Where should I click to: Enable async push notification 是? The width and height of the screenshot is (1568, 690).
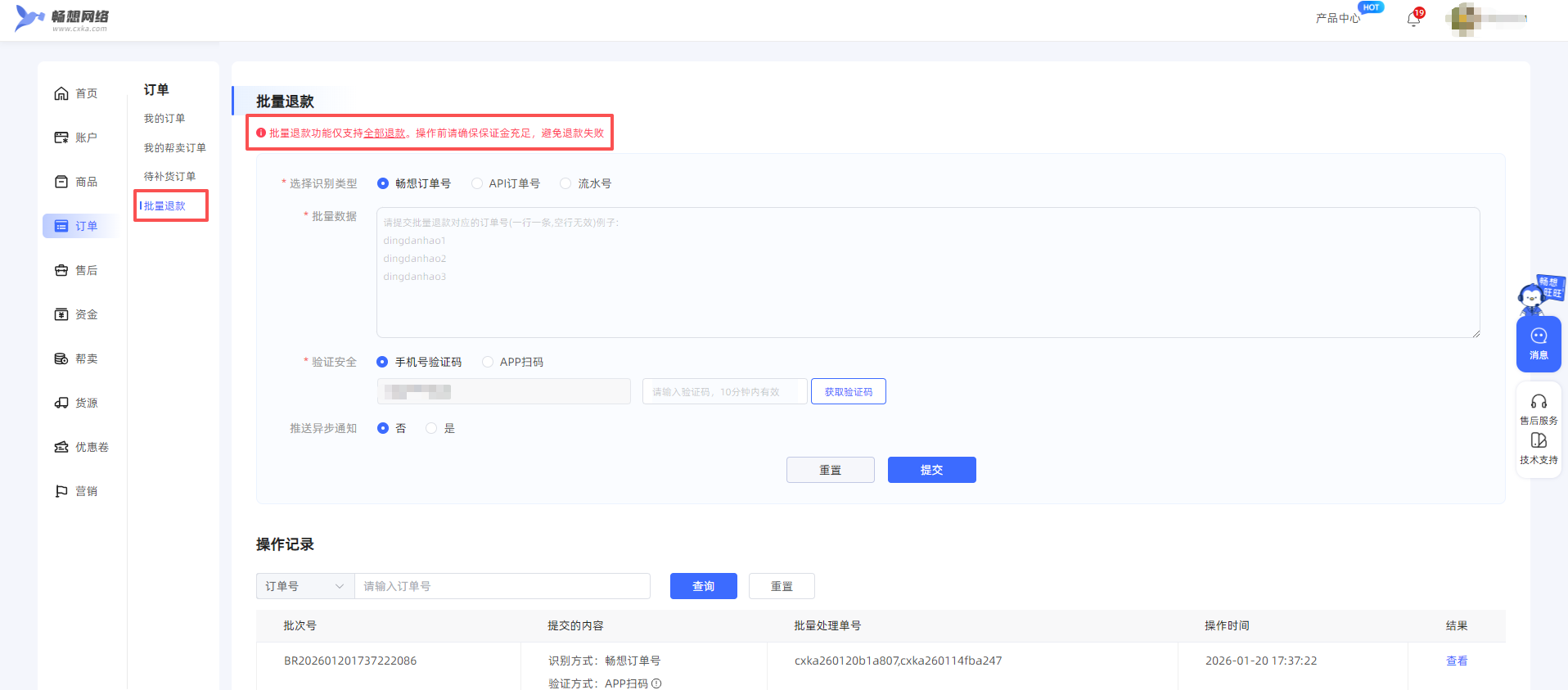[431, 428]
